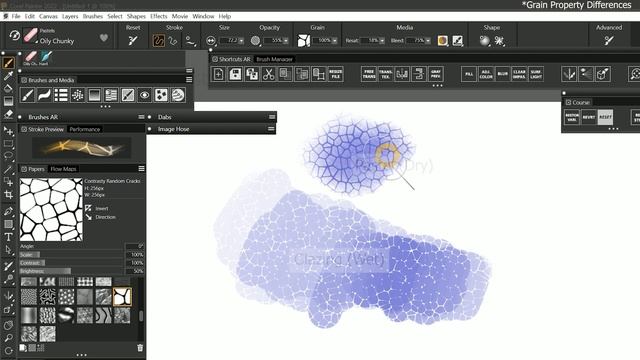Click the Resize File shortcut button

point(336,74)
